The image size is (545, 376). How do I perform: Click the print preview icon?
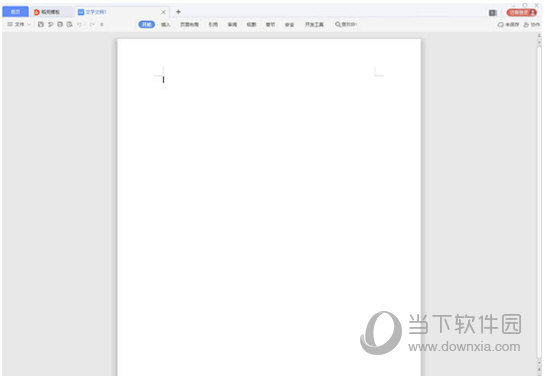click(70, 24)
